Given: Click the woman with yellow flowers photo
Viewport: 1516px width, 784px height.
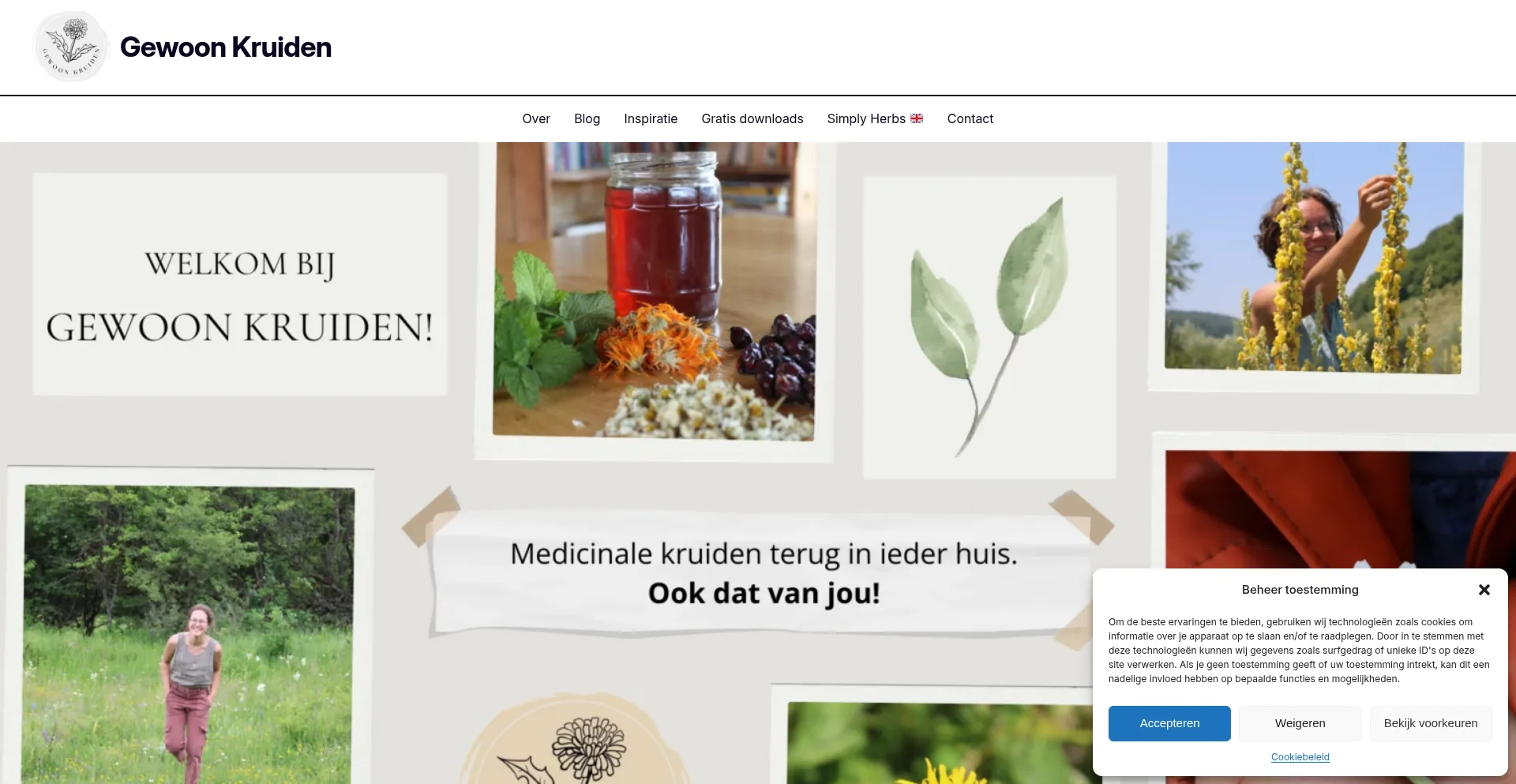Looking at the screenshot, I should coord(1314,257).
